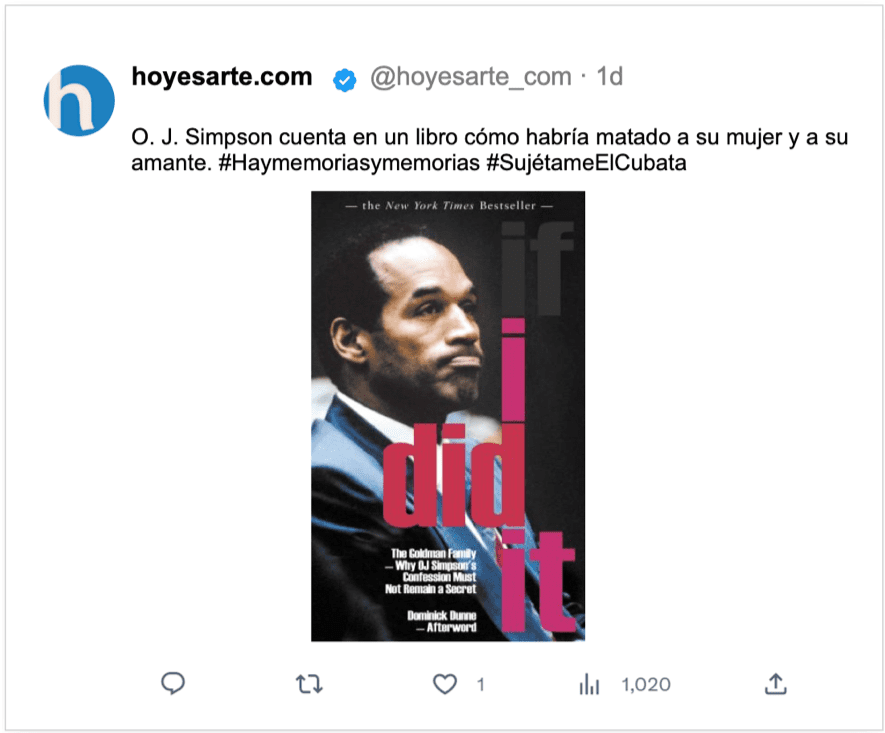
Task: Click the Goldman Family caption on cover
Action: click(431, 571)
